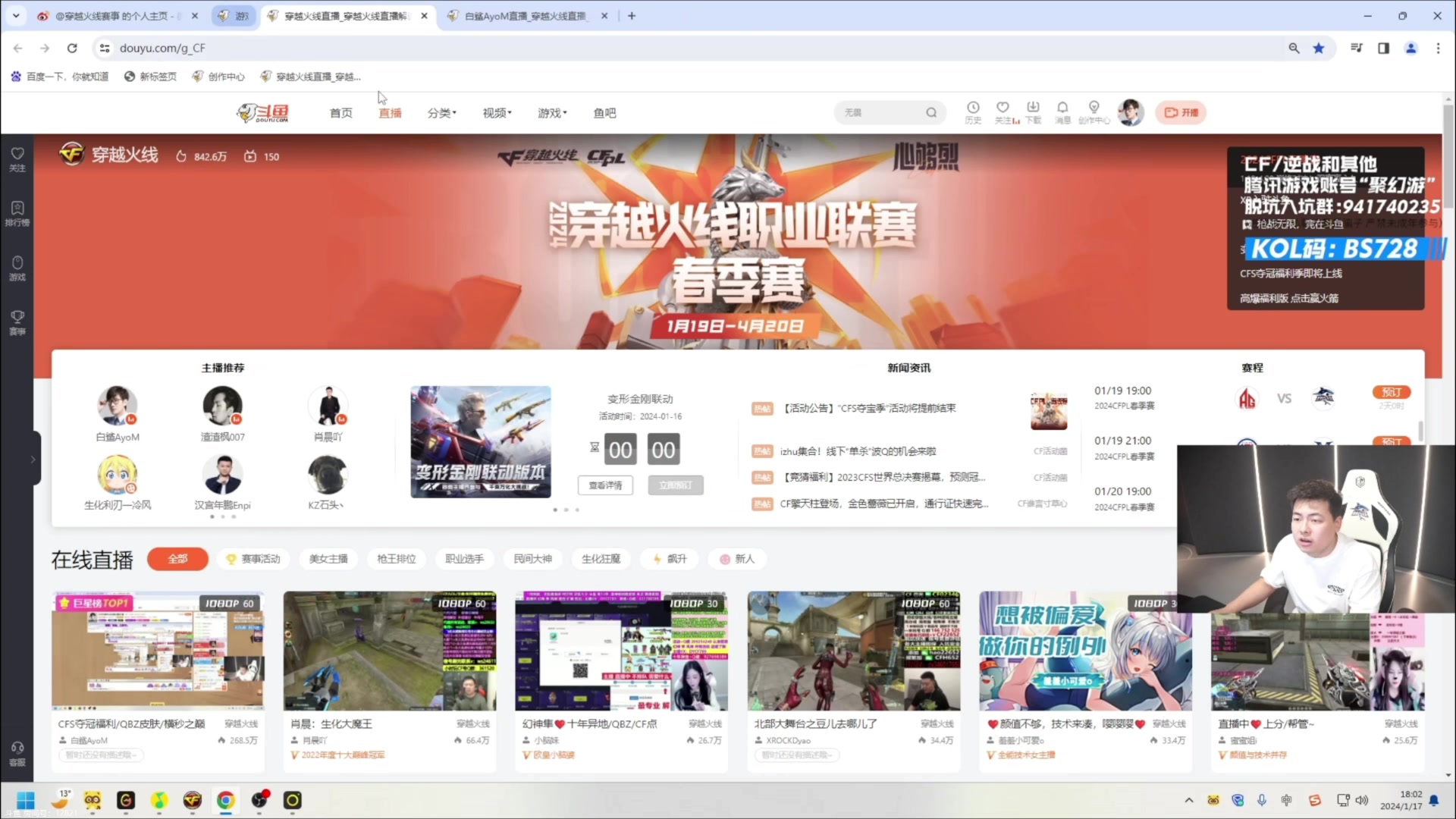Viewport: 1456px width, 819px height.
Task: Click the address bar URL douyu.com/g_CF
Action: (162, 48)
